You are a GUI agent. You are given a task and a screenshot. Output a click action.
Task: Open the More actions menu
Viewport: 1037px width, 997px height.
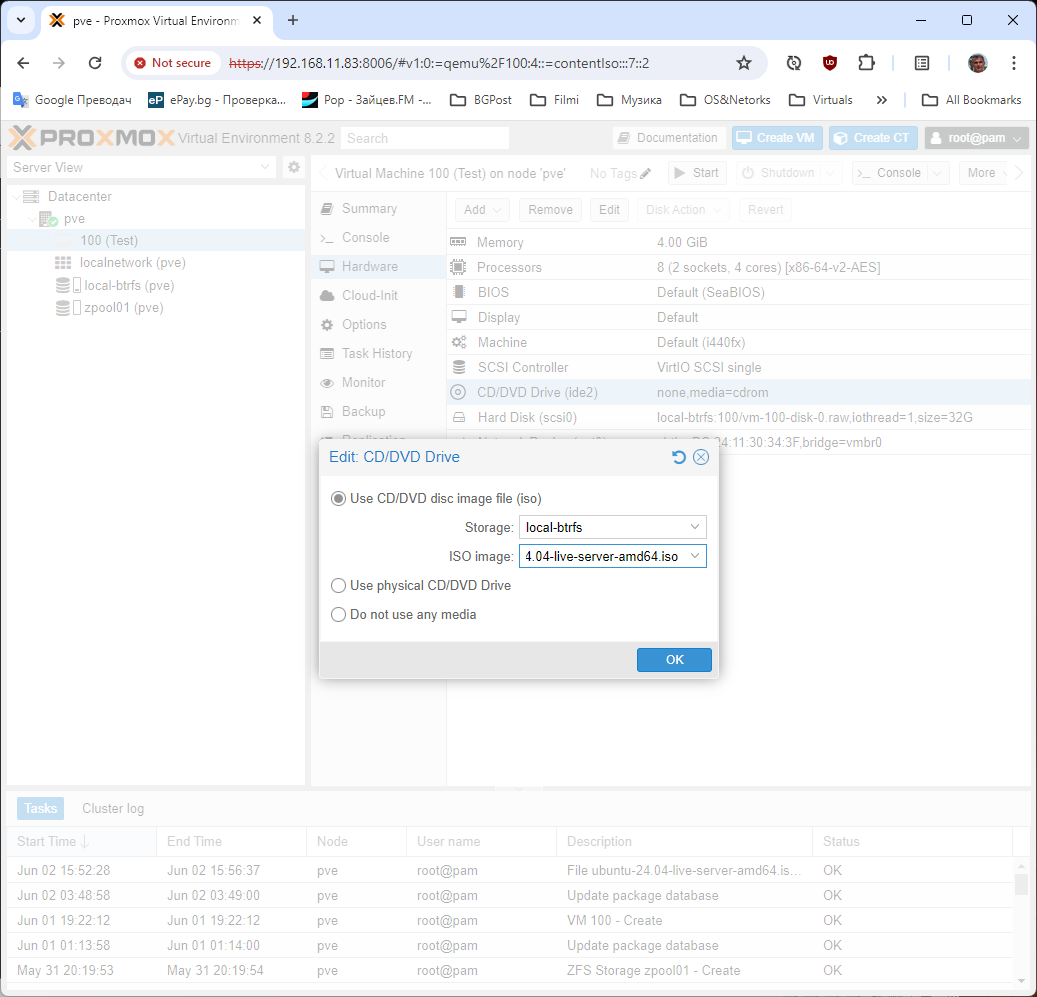click(983, 173)
